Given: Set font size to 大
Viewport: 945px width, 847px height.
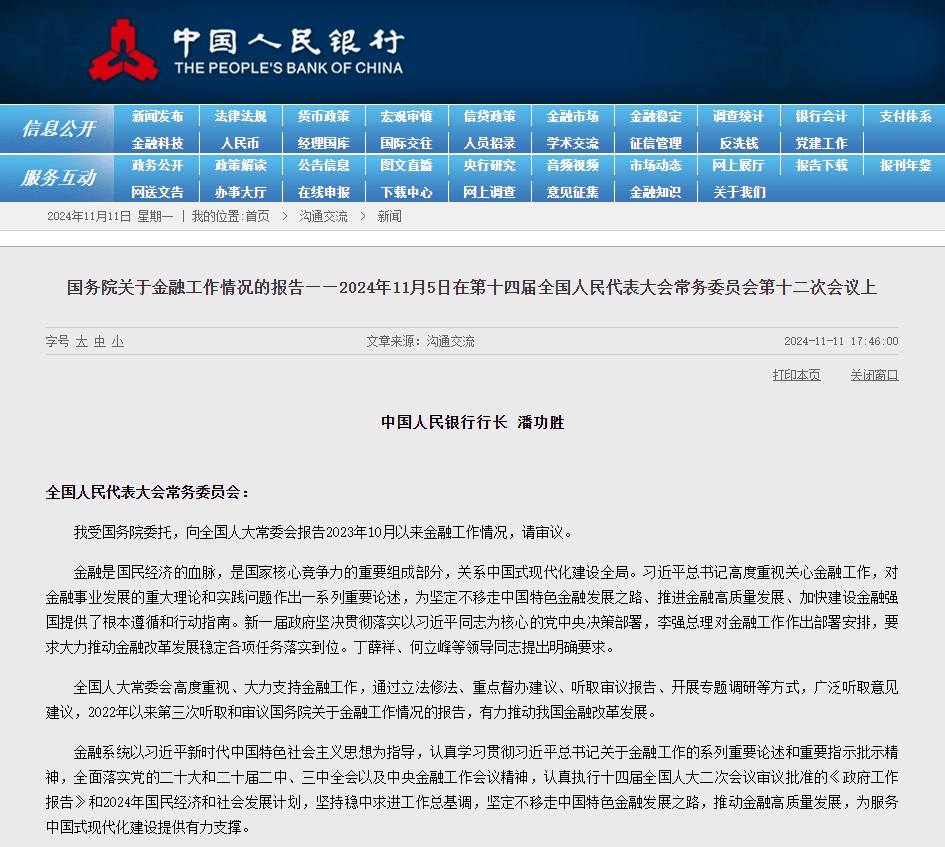Looking at the screenshot, I should (x=81, y=341).
